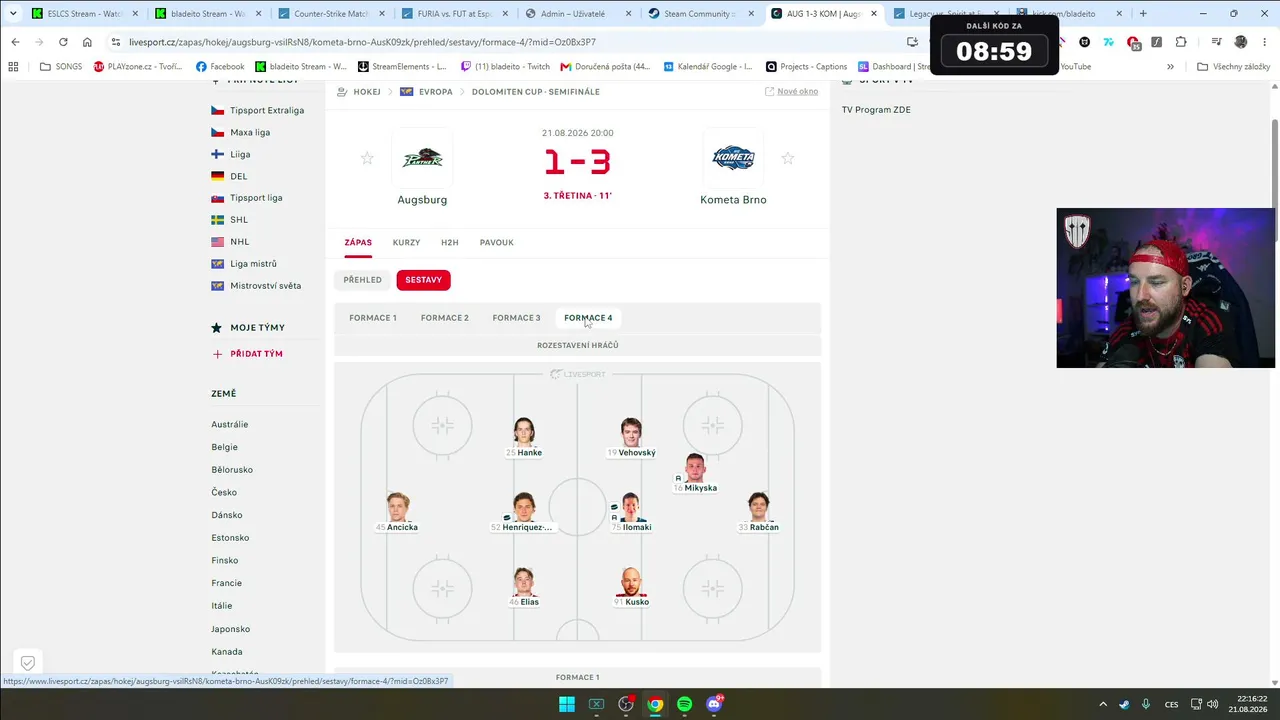Expand the Bělorusko country entry
This screenshot has width=1280, height=720.
pos(232,470)
